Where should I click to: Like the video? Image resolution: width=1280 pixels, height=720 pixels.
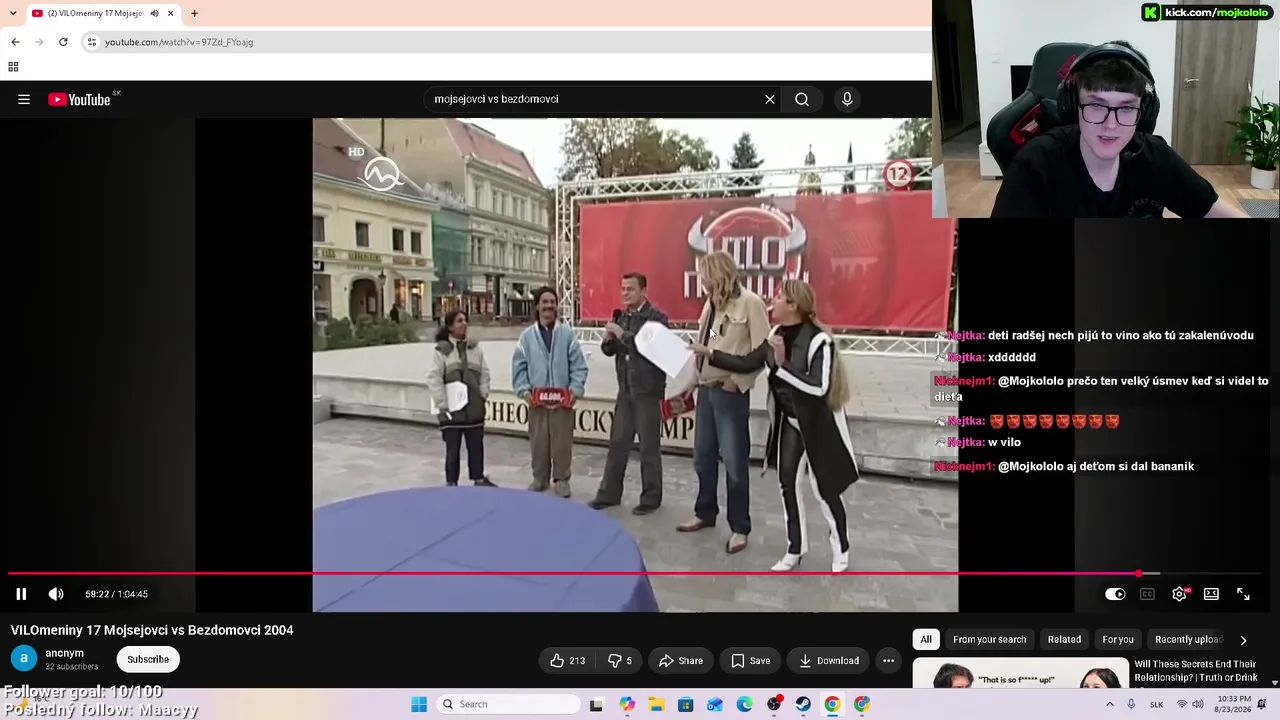coord(567,660)
